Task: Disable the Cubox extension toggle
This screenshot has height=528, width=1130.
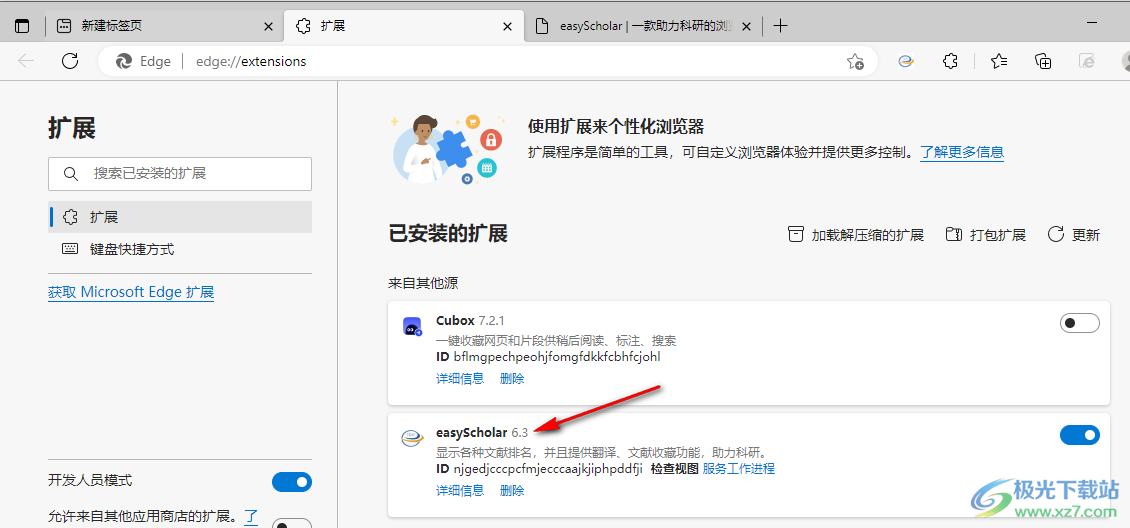Action: [1080, 323]
